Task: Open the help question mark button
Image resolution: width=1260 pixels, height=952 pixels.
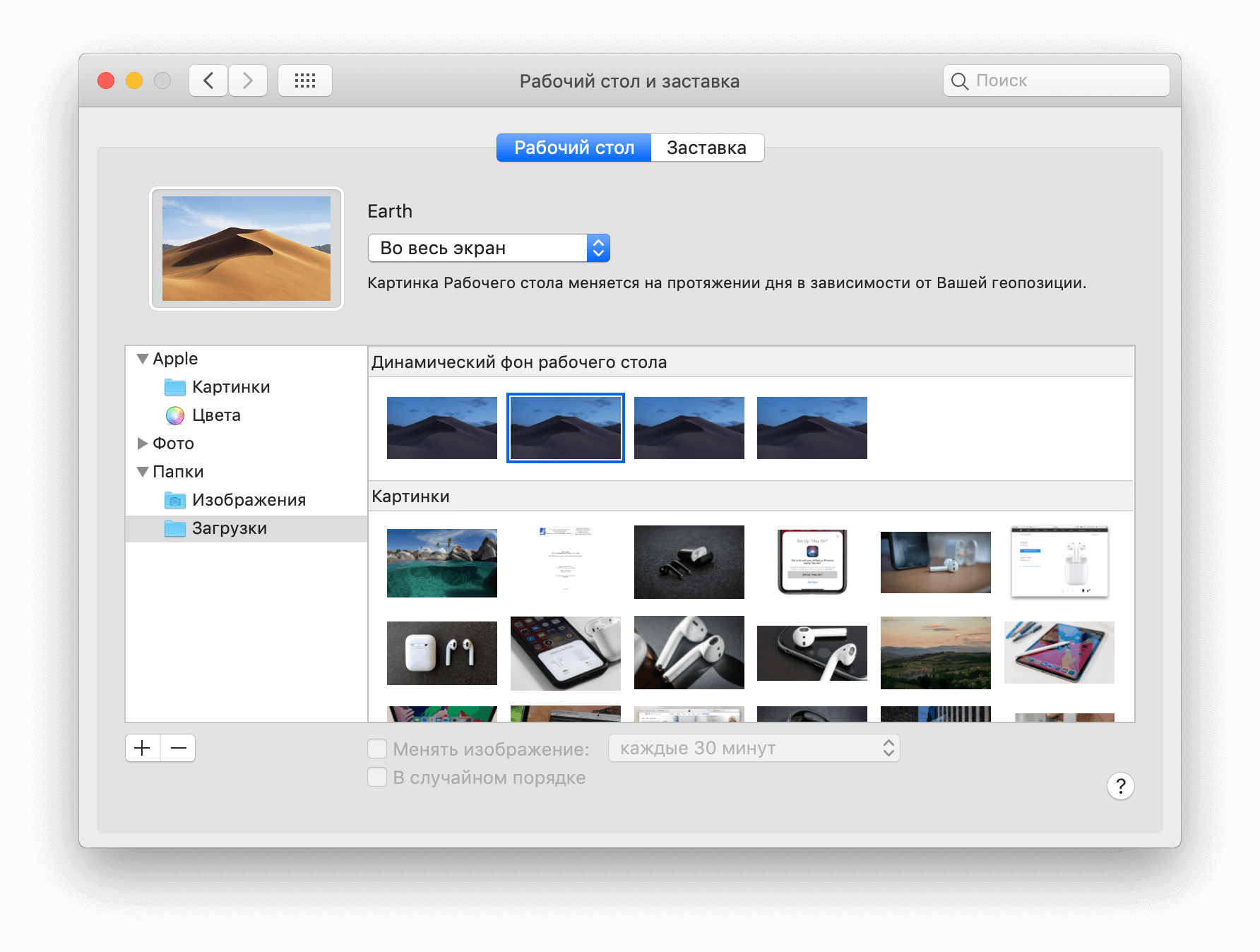Action: [1120, 786]
